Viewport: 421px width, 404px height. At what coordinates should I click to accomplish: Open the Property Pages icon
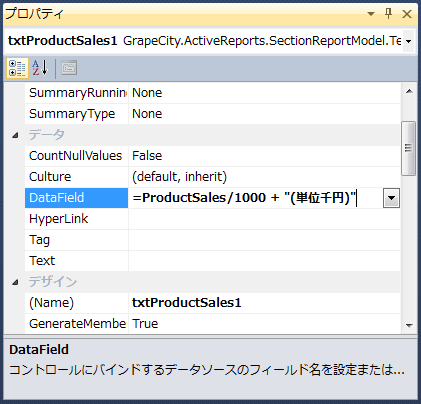(x=69, y=68)
